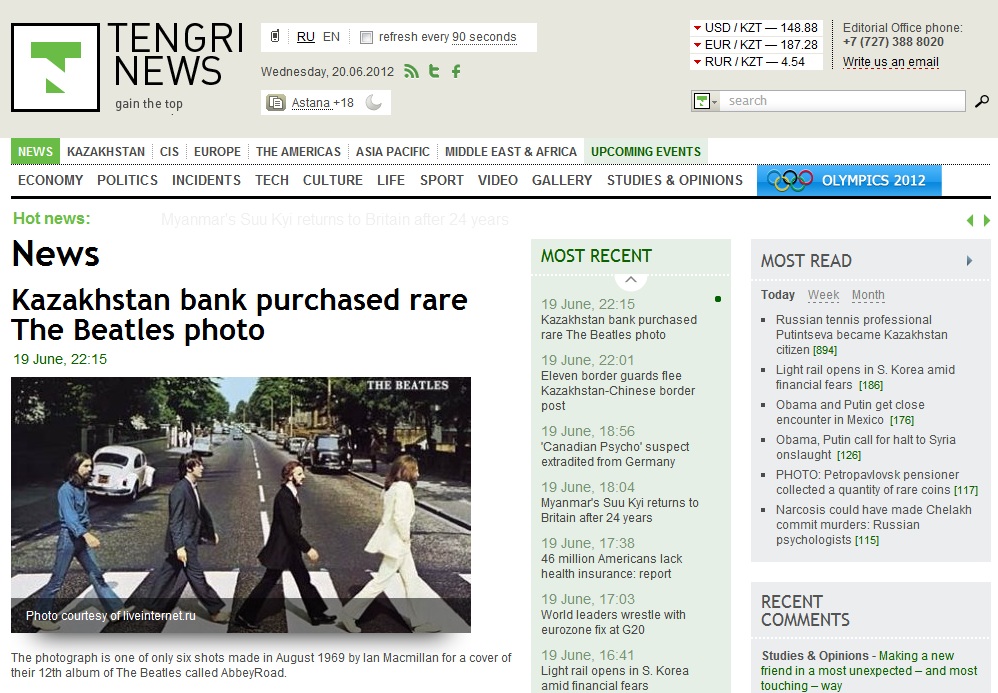Image resolution: width=998 pixels, height=693 pixels.
Task: Click the Most Read arrow icon
Action: point(969,260)
